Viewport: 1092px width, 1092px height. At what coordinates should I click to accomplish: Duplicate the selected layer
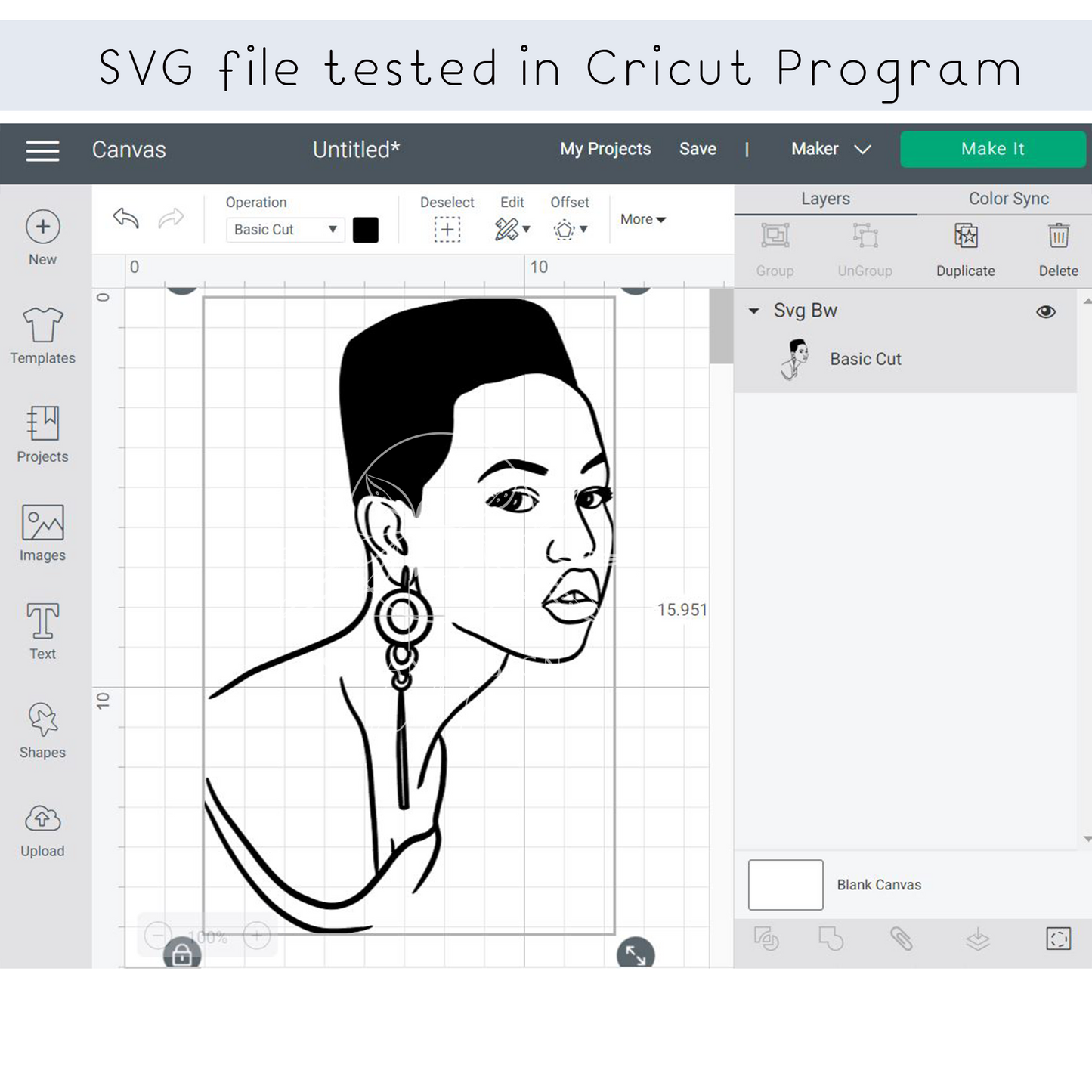(965, 237)
